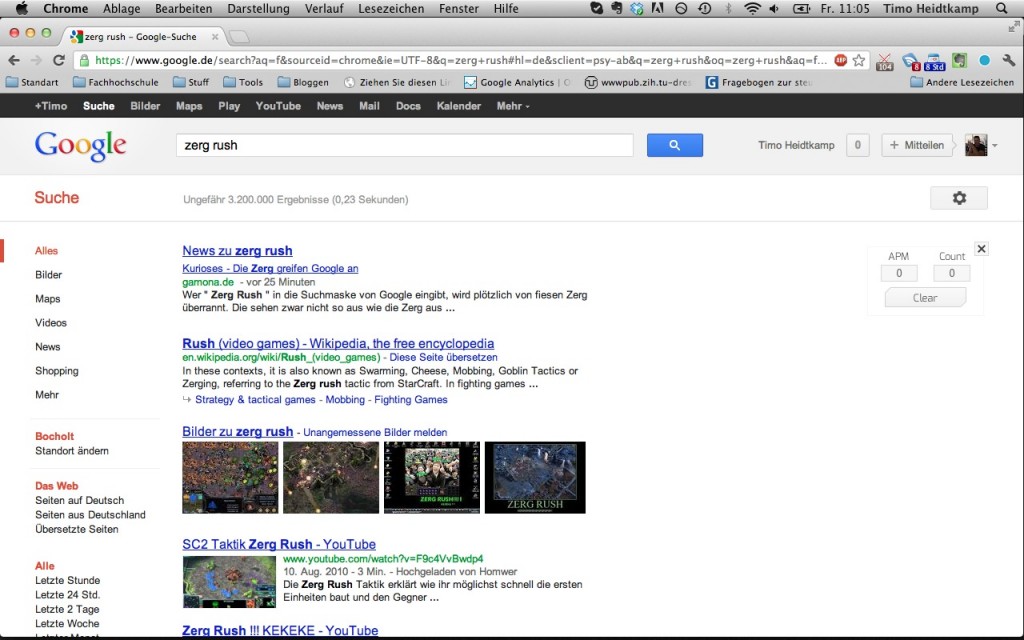Expand the 'Mehr' dropdown in the black bar
Viewport: 1024px width, 640px height.
513,106
